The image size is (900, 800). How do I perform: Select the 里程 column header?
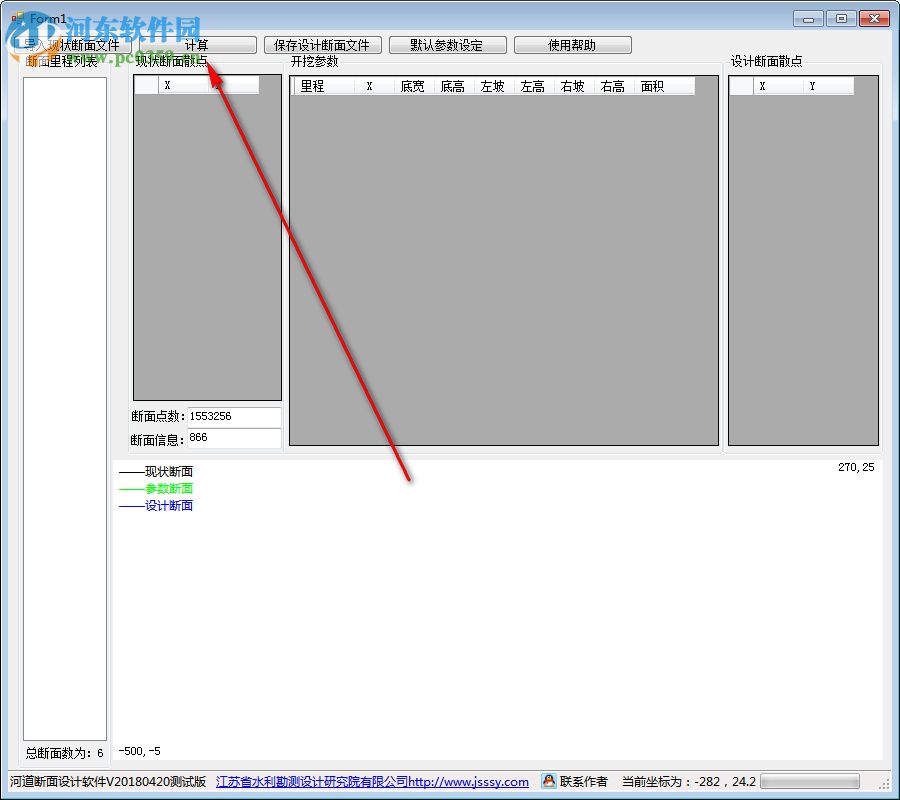(324, 86)
